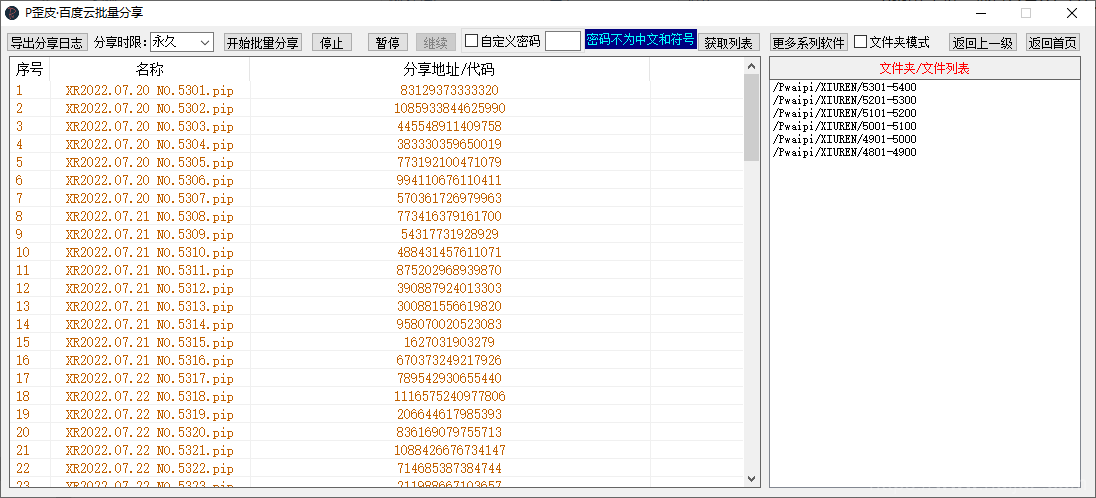
Task: Click sequence number 10 in list
Action: pos(23,252)
